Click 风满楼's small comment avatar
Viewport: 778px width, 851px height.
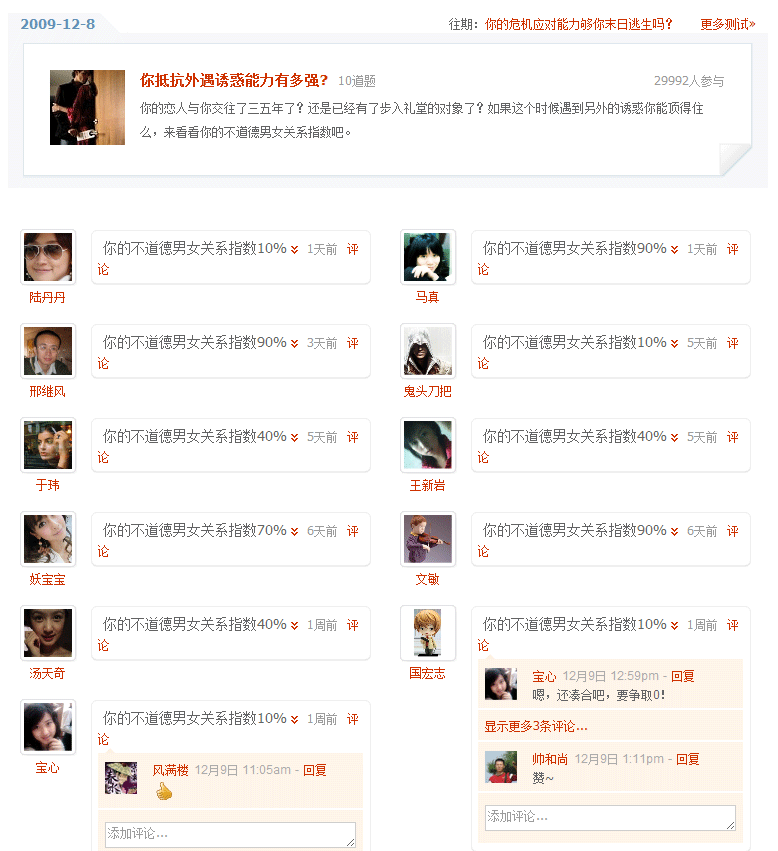[x=121, y=778]
